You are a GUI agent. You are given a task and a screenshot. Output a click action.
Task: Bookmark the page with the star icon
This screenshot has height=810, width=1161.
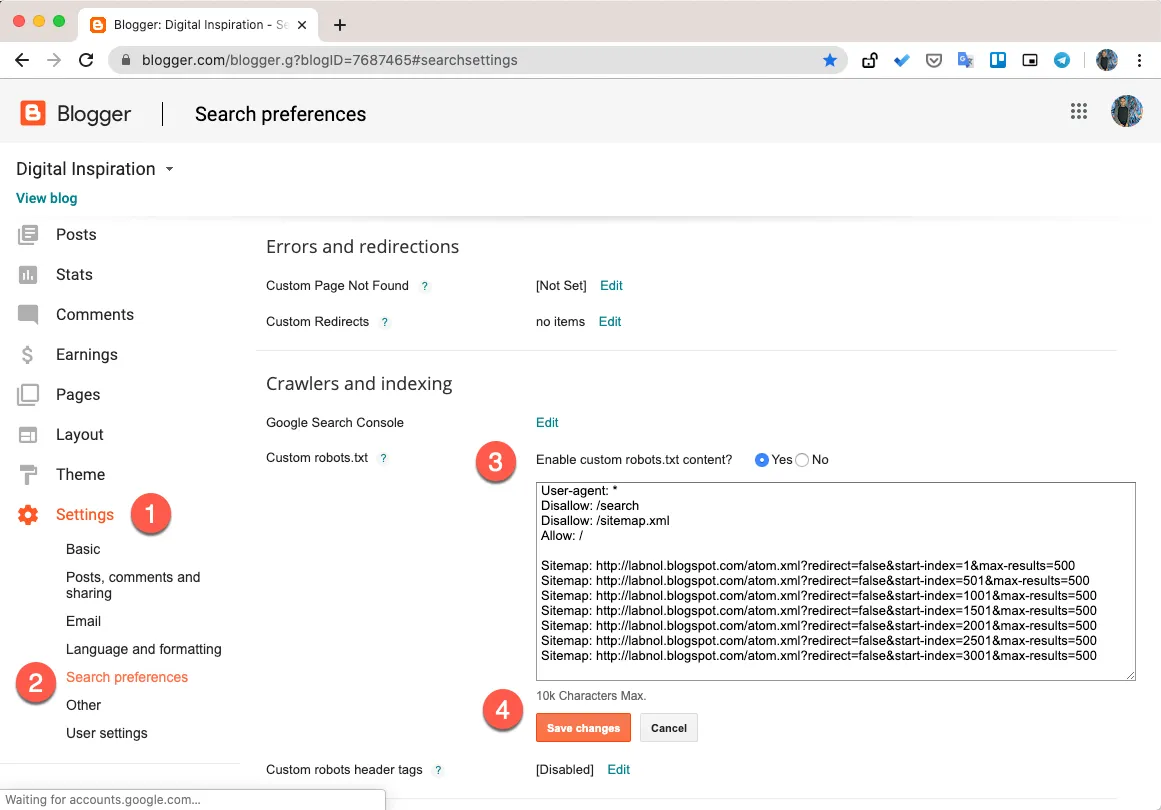(830, 60)
